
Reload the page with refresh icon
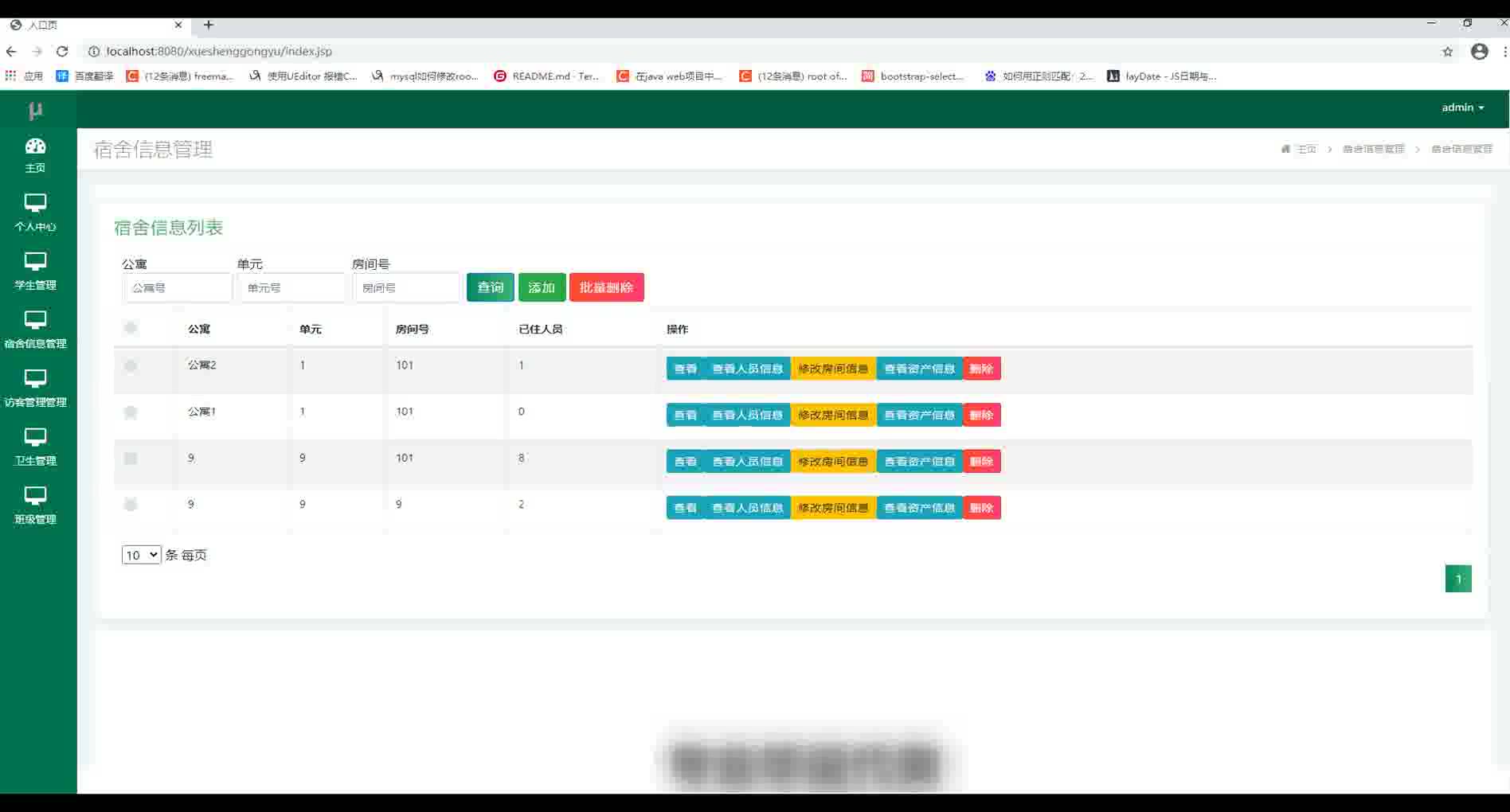(x=62, y=51)
